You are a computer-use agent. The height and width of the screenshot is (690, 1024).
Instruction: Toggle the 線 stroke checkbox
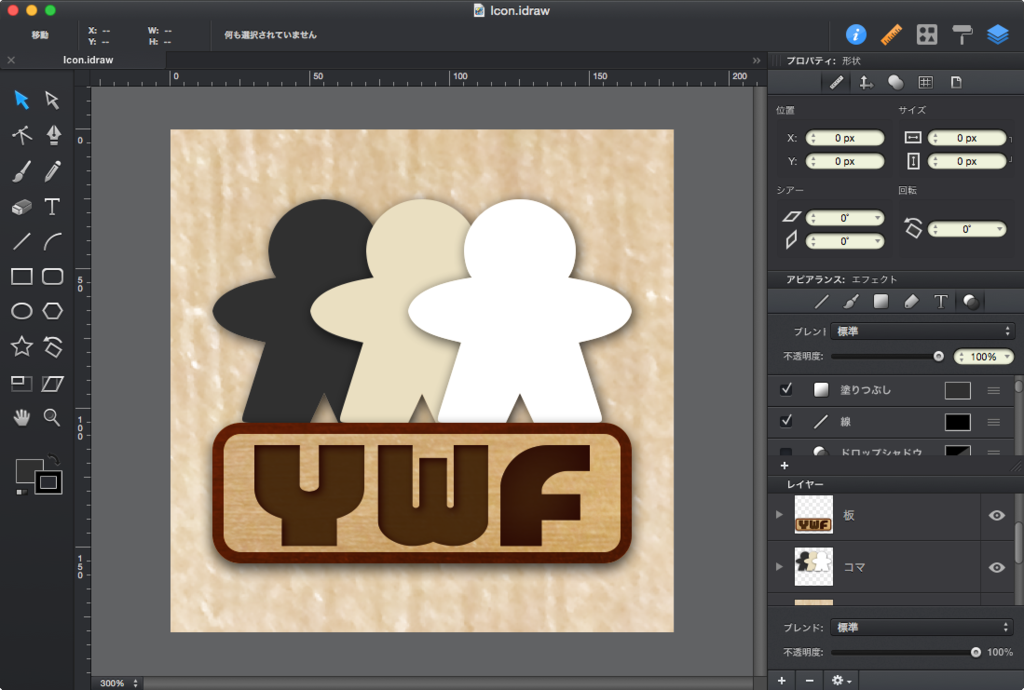point(786,421)
